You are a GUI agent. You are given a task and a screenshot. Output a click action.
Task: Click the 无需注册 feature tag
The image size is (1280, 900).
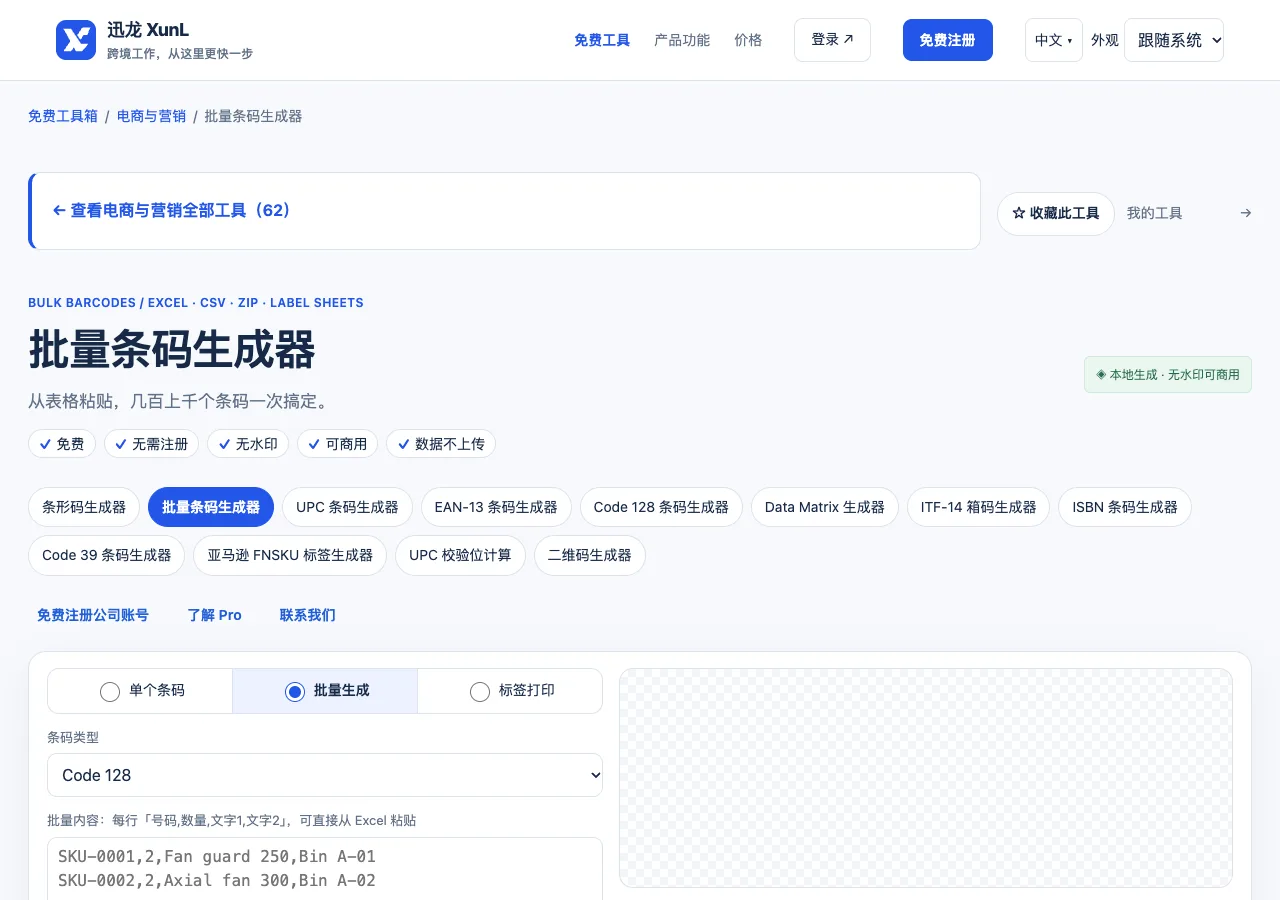[151, 444]
